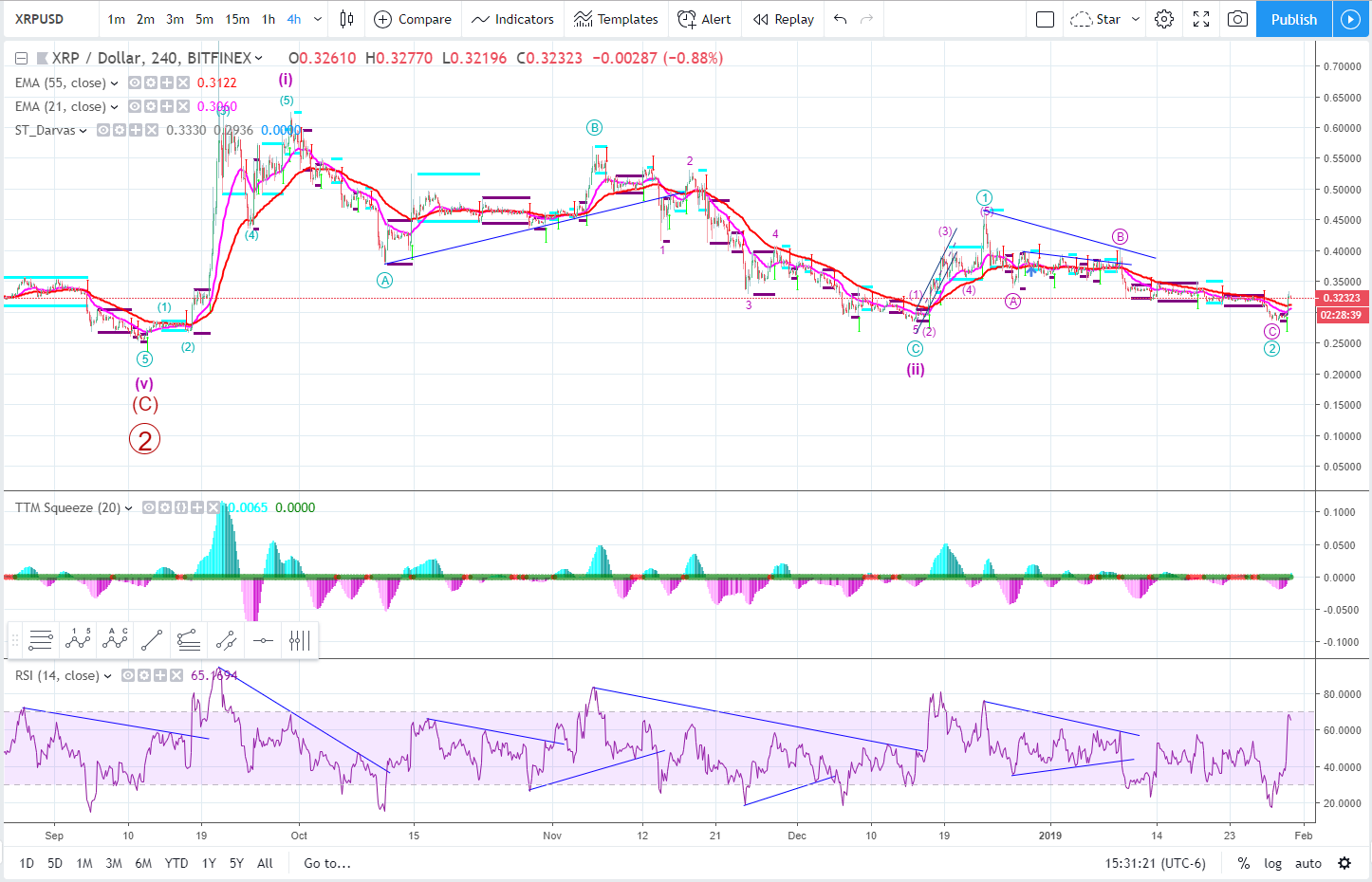Switch to the 1h timeframe
Image resolution: width=1372 pixels, height=882 pixels.
[269, 19]
